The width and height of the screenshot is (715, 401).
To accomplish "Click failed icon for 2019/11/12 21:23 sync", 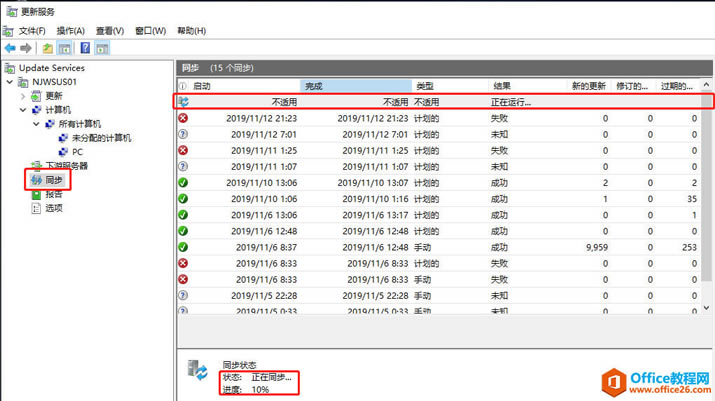I will click(x=183, y=118).
